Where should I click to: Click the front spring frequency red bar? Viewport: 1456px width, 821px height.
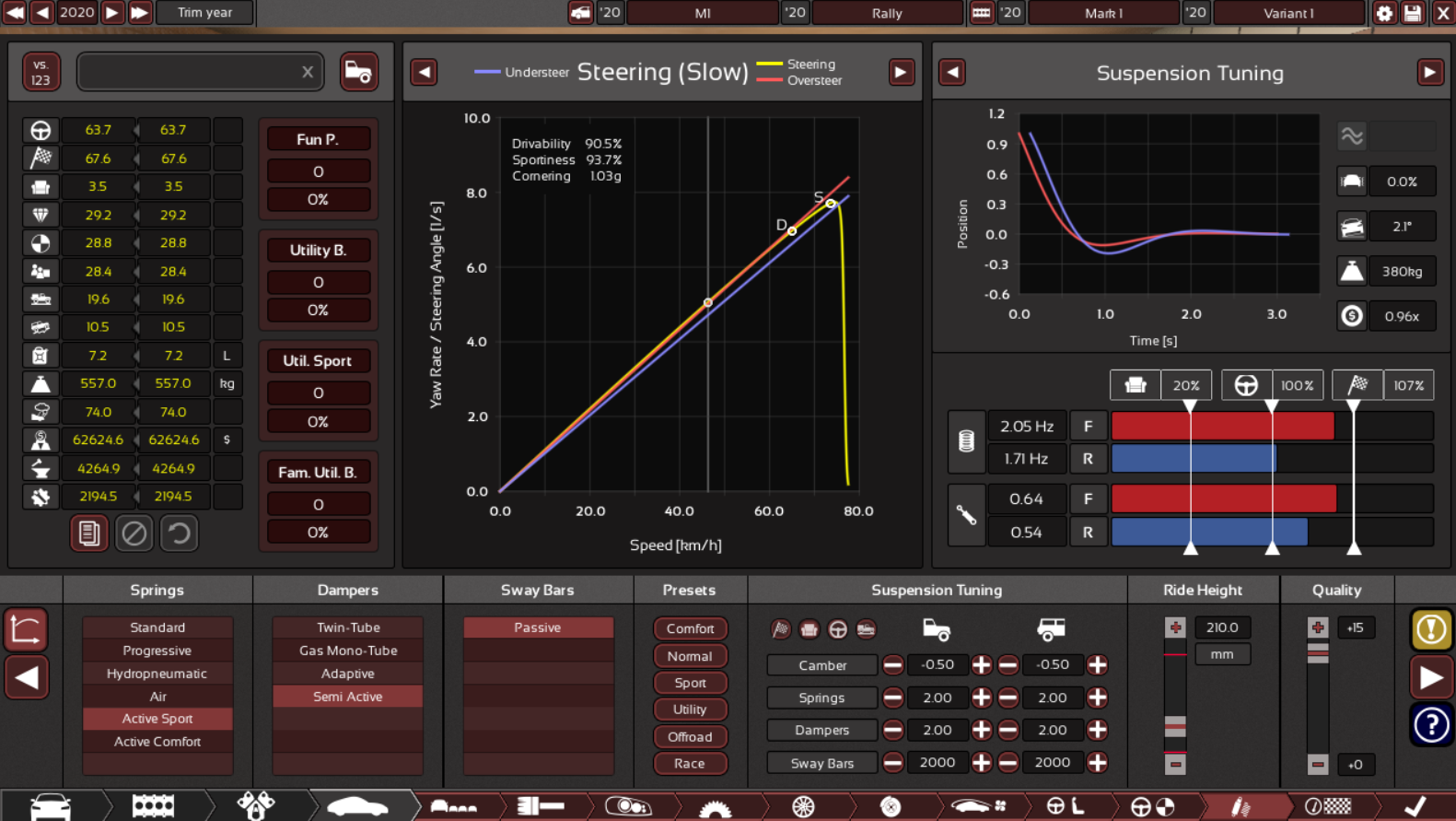(x=1222, y=427)
